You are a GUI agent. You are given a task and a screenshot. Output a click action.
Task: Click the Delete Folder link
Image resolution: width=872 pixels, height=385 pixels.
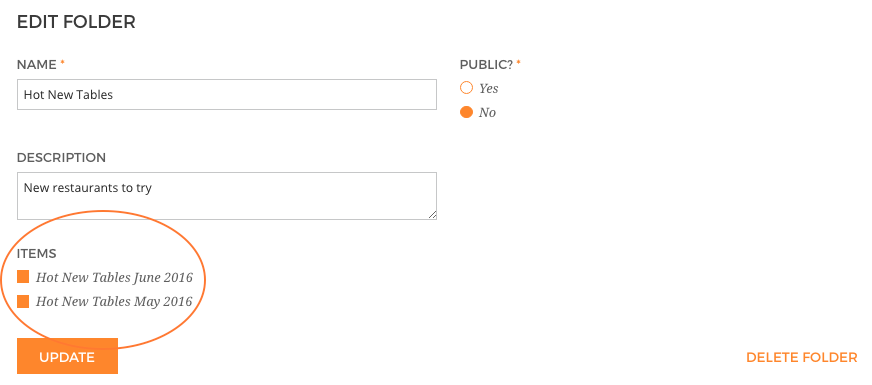pos(801,357)
